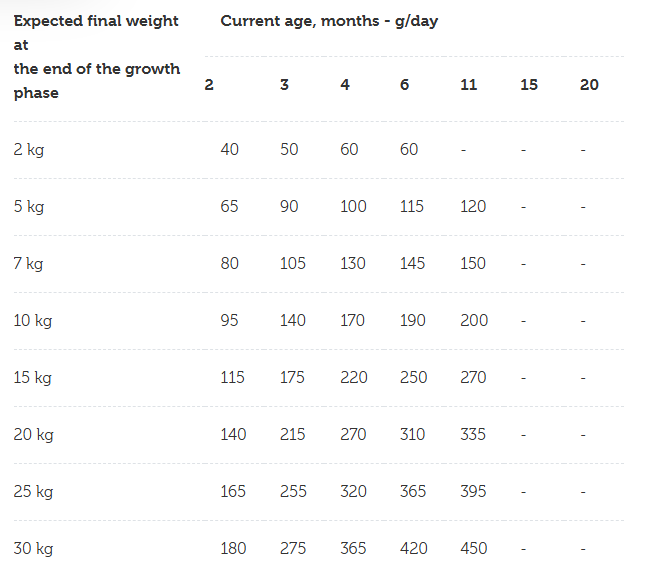Select the '2 kg' row label

click(29, 150)
